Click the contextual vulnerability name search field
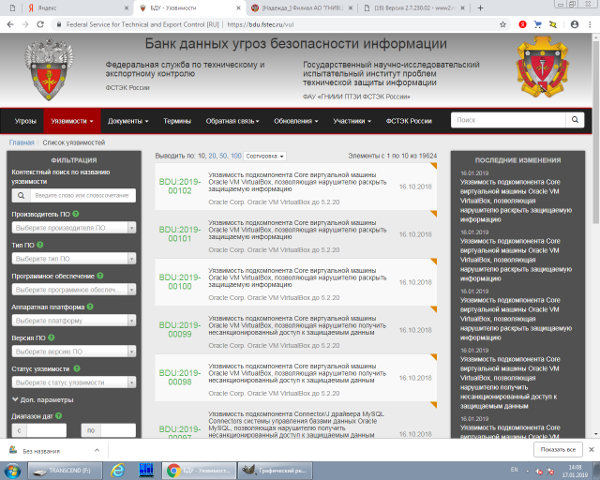The height and width of the screenshot is (480, 600). [x=83, y=195]
